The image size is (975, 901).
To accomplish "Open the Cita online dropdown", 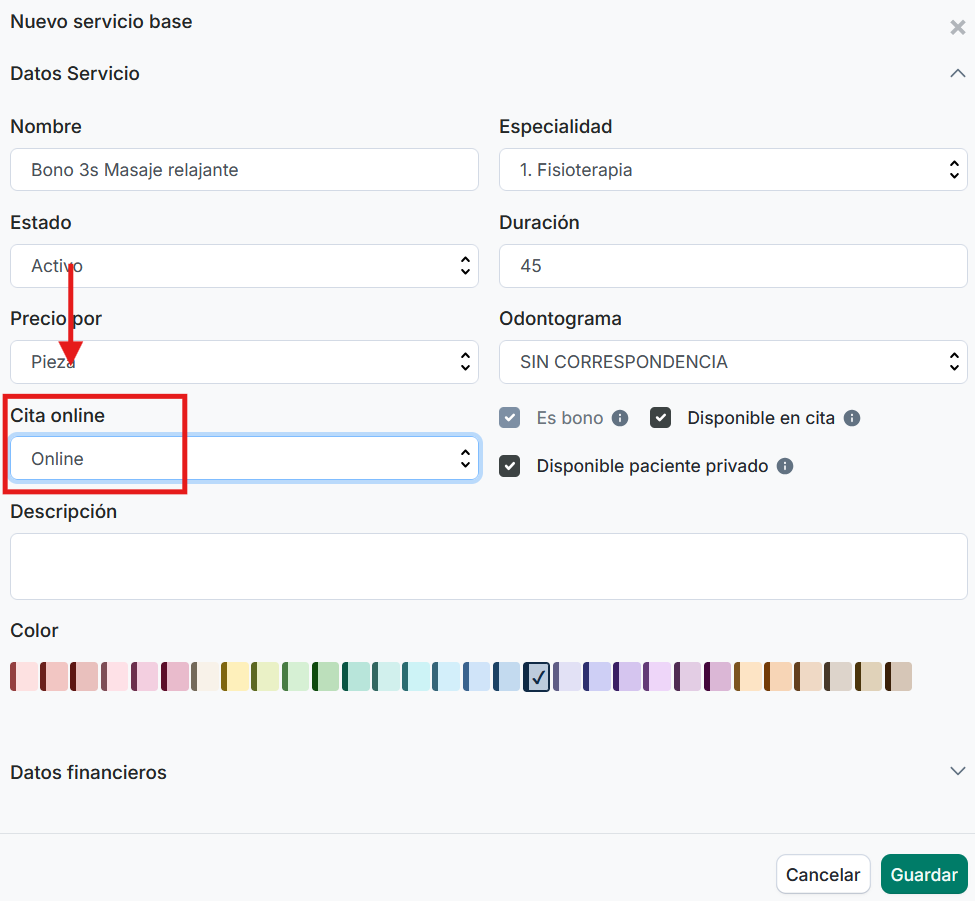I will [244, 459].
